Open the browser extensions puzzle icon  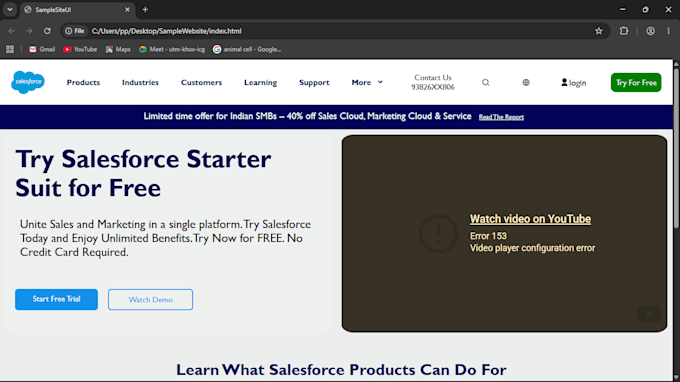pos(624,31)
